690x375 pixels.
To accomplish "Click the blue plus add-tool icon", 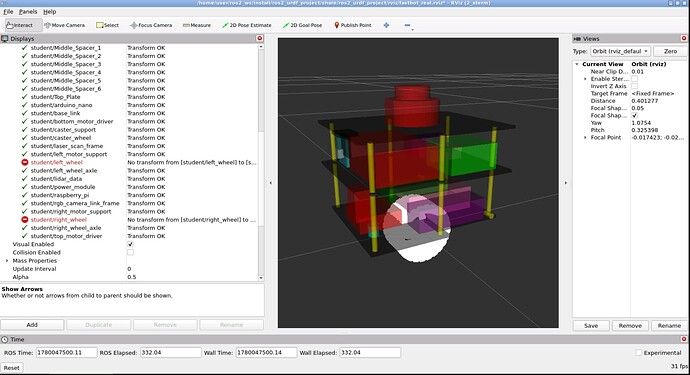I will coord(386,25).
